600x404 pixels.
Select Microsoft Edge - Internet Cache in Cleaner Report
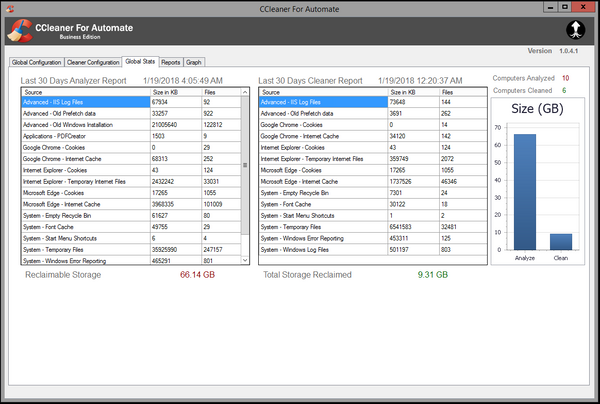point(373,182)
